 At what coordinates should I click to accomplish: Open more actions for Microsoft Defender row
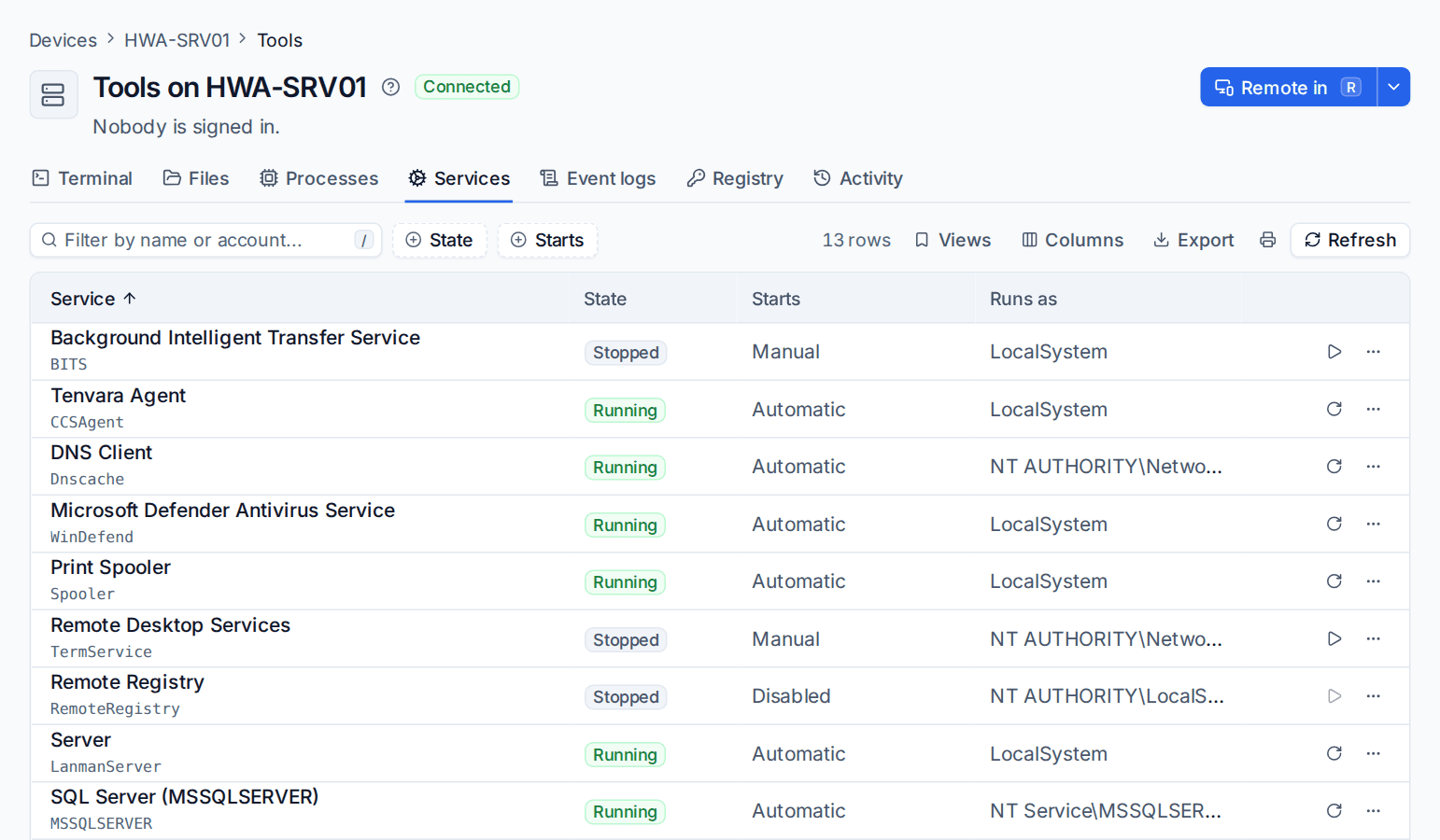click(1373, 524)
